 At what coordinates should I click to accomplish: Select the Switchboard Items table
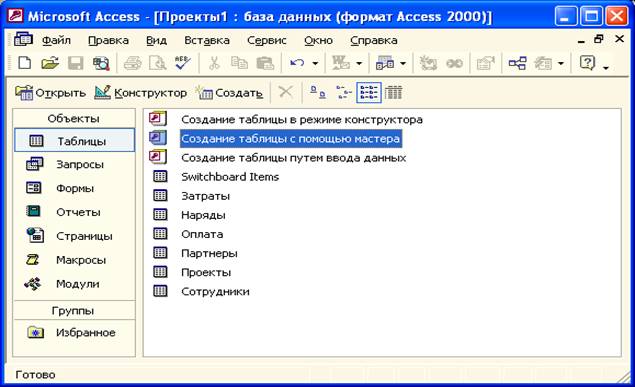coord(230,176)
